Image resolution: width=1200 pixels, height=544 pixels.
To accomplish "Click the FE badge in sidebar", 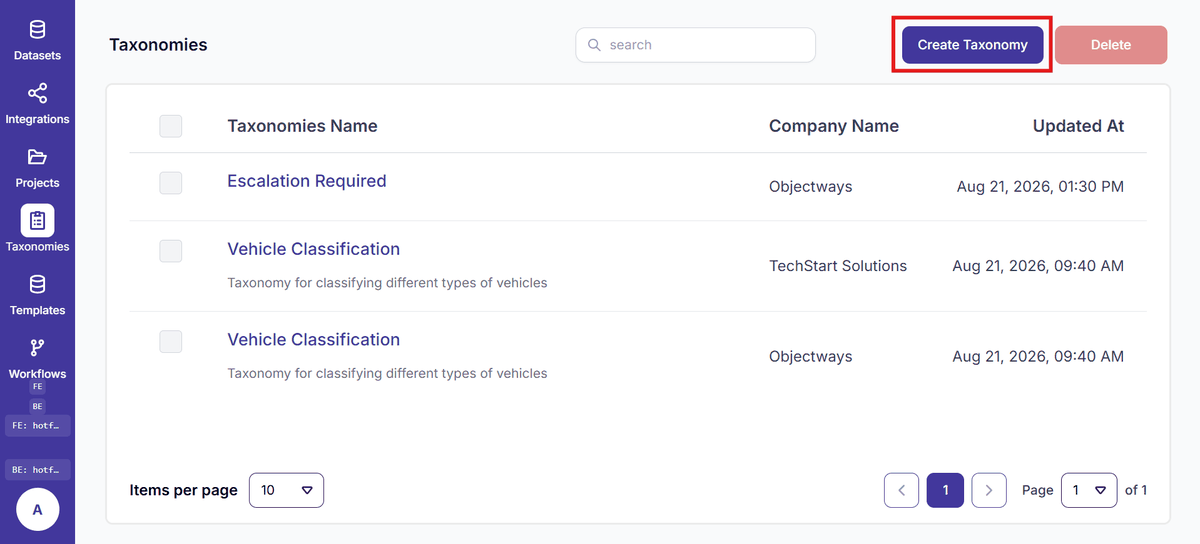I will [x=37, y=386].
